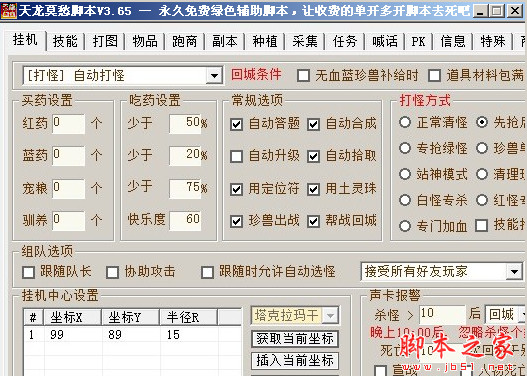527x378 pixels.
Task: Select coordinate row 1 value 99
Action: 57,335
